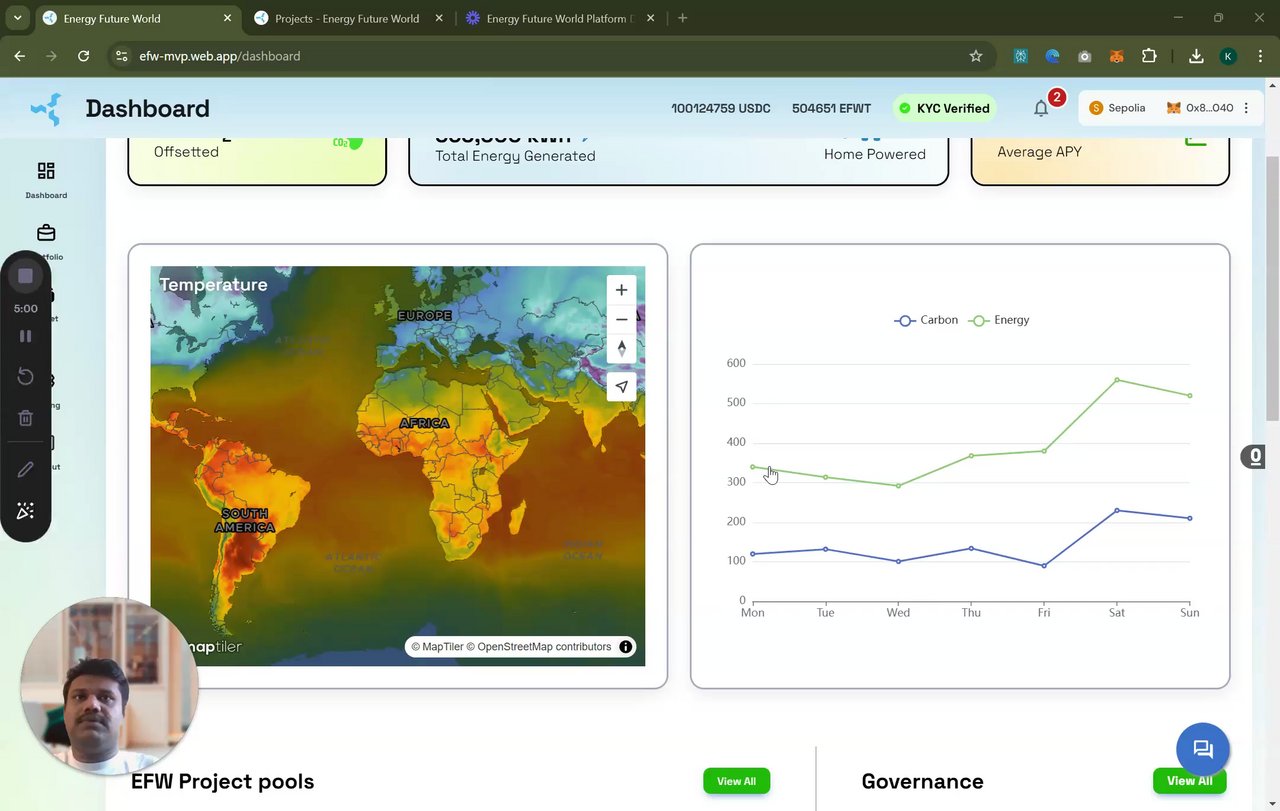This screenshot has height=811, width=1280.
Task: Toggle the Carbon series in chart legend
Action: point(926,320)
